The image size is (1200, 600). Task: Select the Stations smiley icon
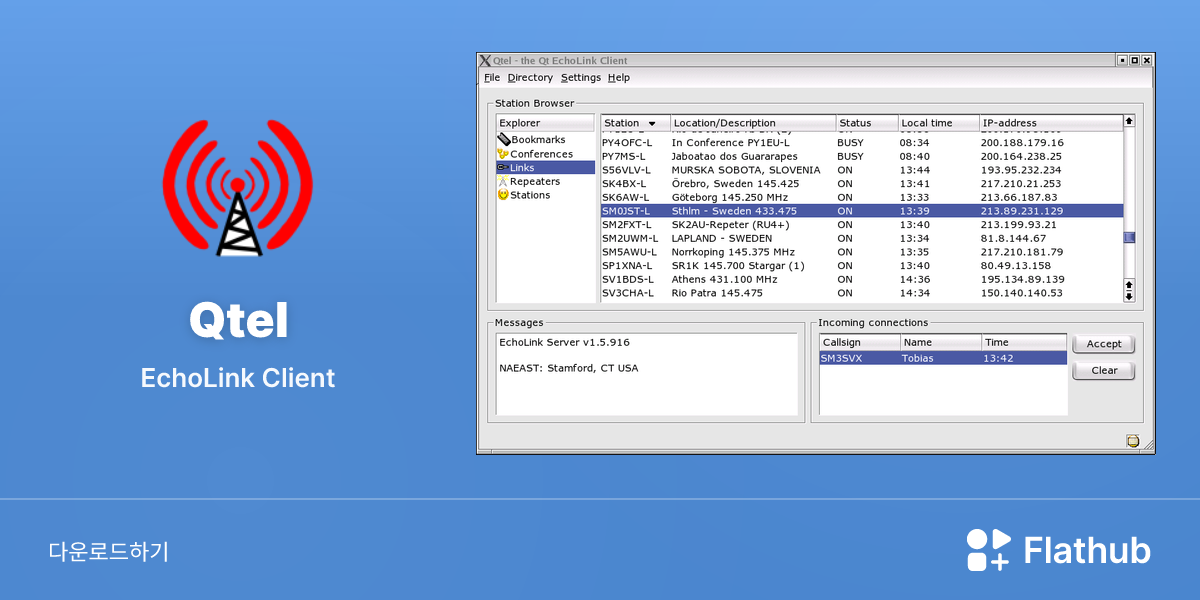pyautogui.click(x=503, y=195)
